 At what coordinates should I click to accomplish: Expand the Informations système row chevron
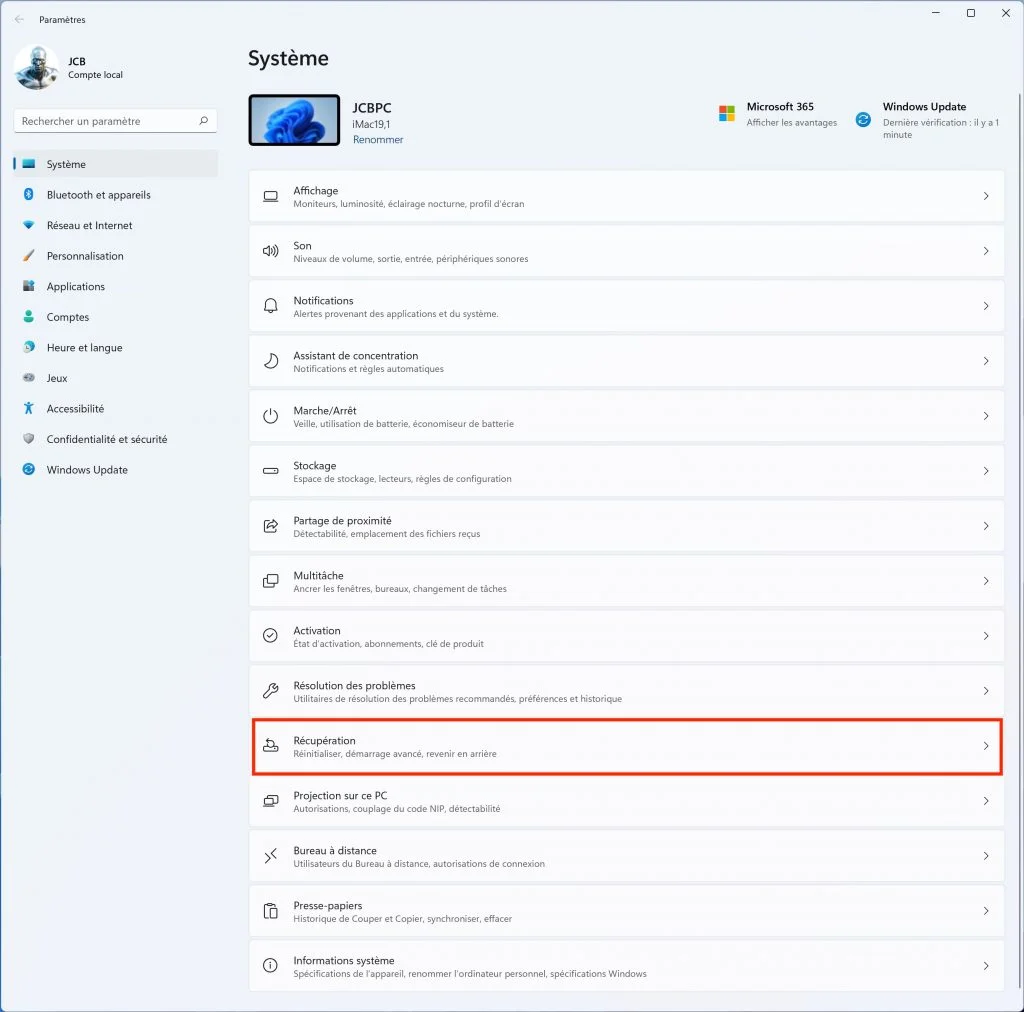click(986, 966)
